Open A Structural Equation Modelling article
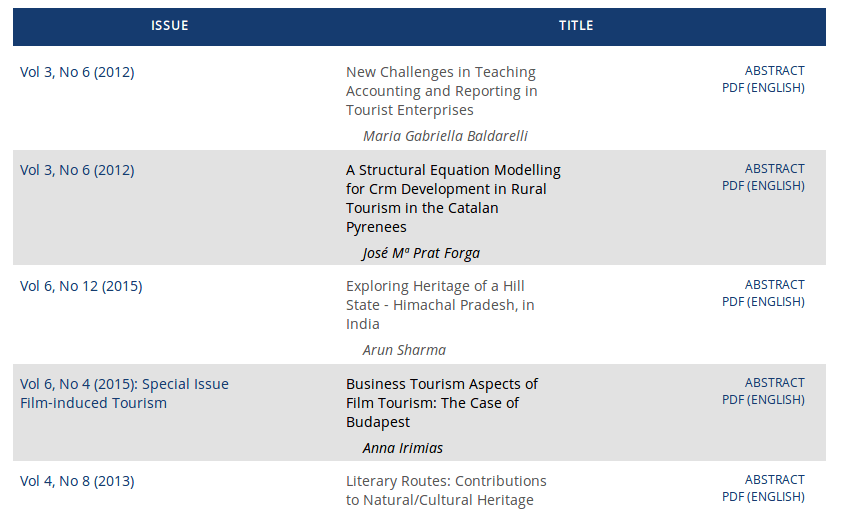 point(453,198)
